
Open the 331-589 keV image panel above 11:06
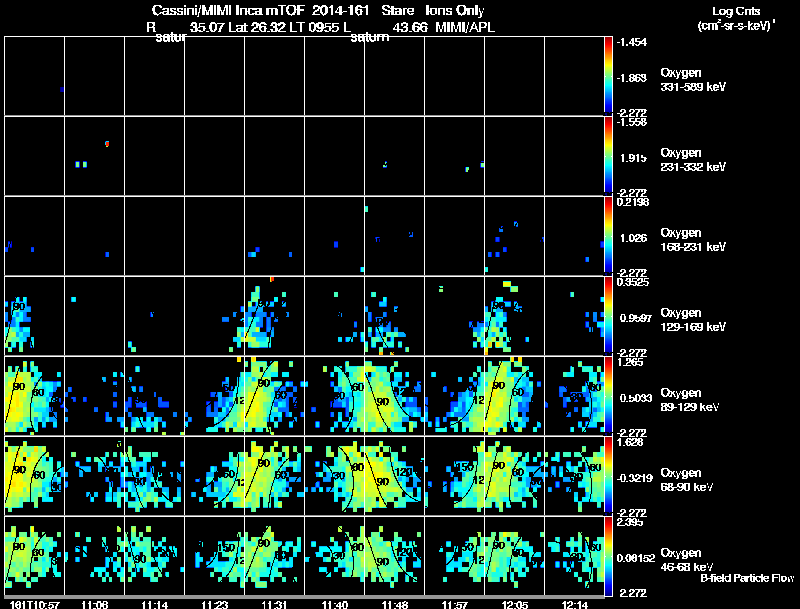(94, 75)
